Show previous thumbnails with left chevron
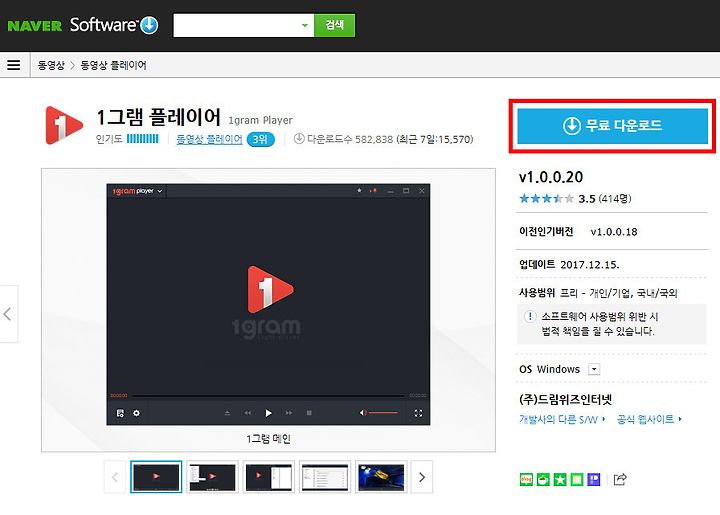The image size is (720, 515). pyautogui.click(x=115, y=477)
